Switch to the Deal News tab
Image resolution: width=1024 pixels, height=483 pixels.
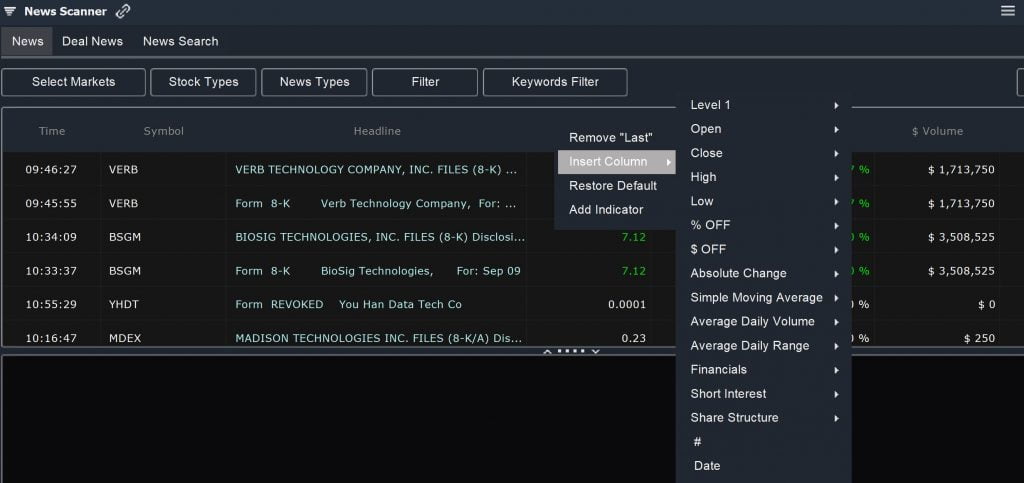click(x=92, y=41)
